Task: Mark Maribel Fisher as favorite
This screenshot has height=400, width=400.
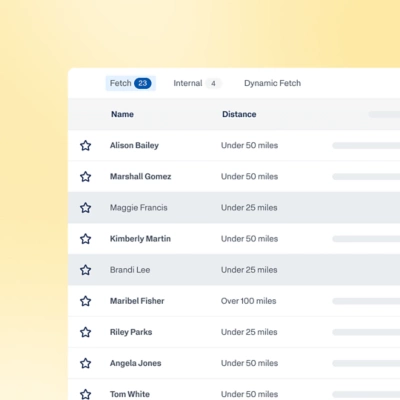Action: [x=86, y=301]
